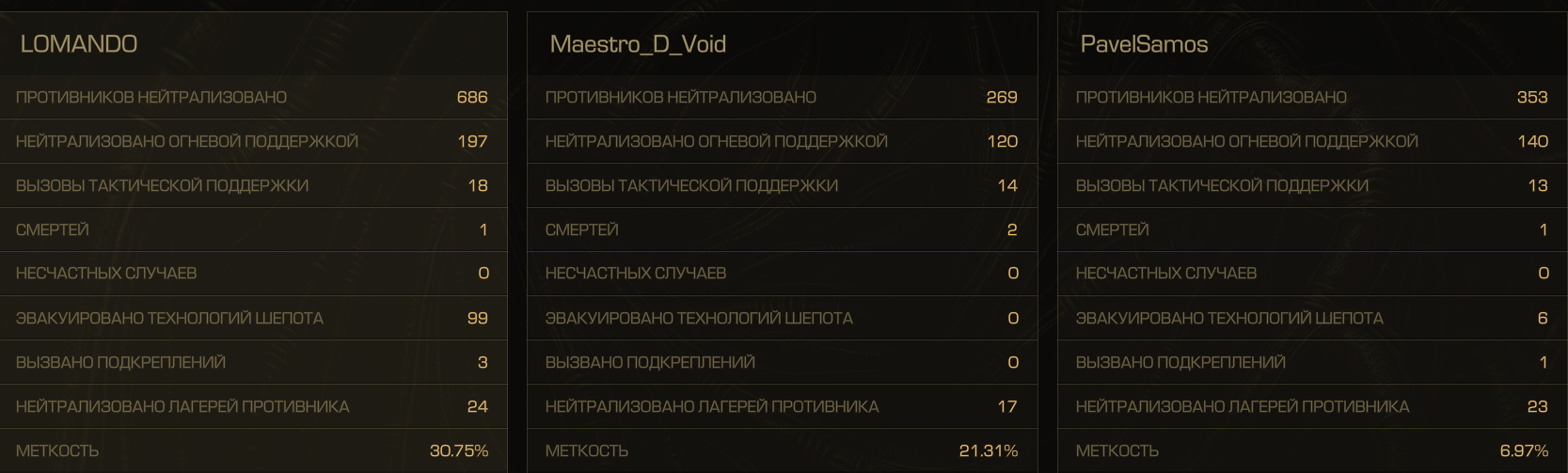This screenshot has width=1568, height=473.
Task: Select the PavelSamos player name header
Action: pos(1144,44)
